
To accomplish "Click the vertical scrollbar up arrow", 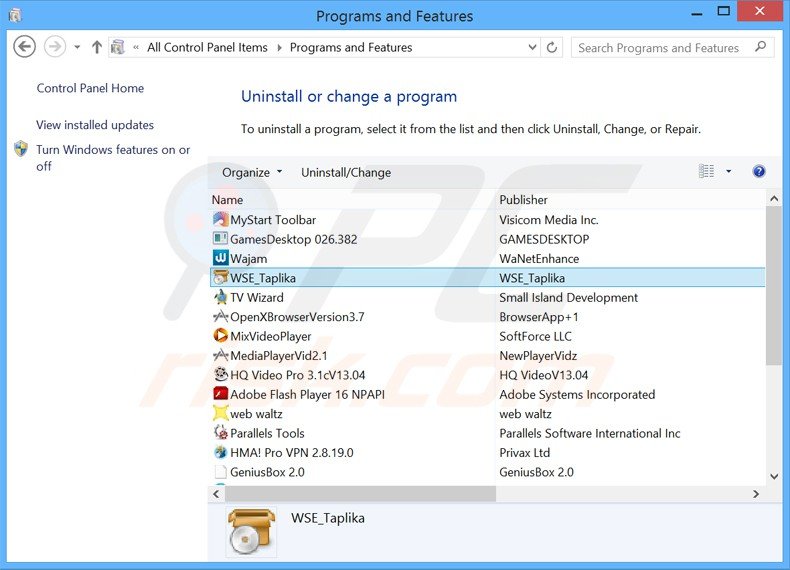I will click(x=774, y=199).
